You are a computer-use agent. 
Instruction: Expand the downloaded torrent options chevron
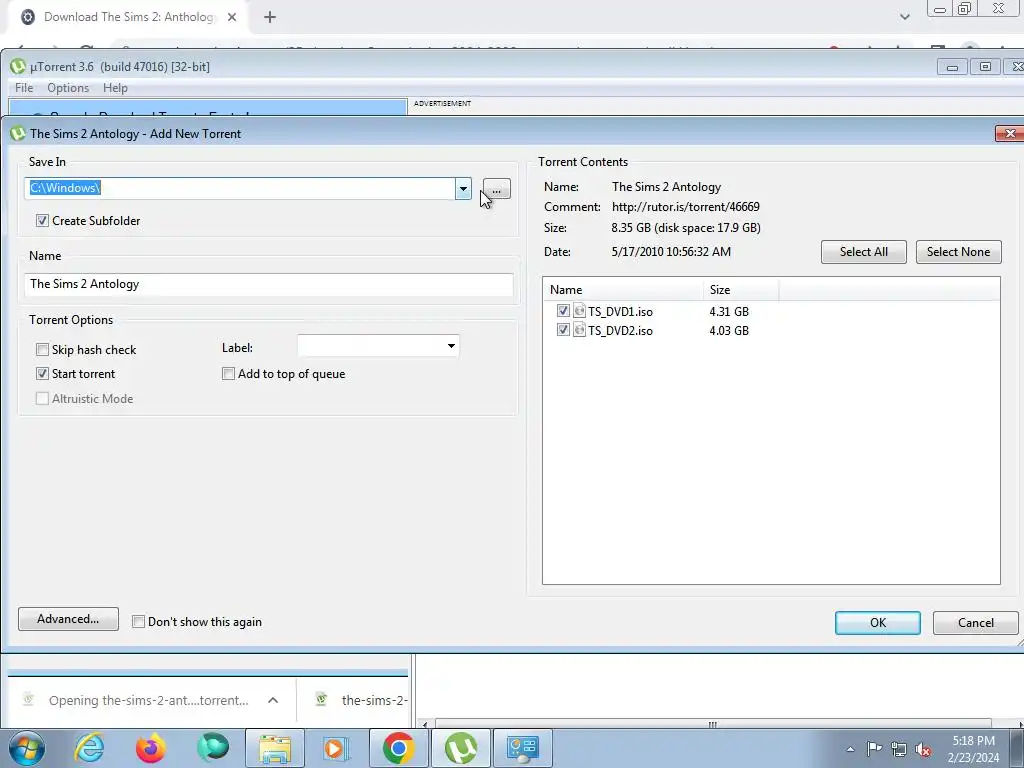pos(273,700)
